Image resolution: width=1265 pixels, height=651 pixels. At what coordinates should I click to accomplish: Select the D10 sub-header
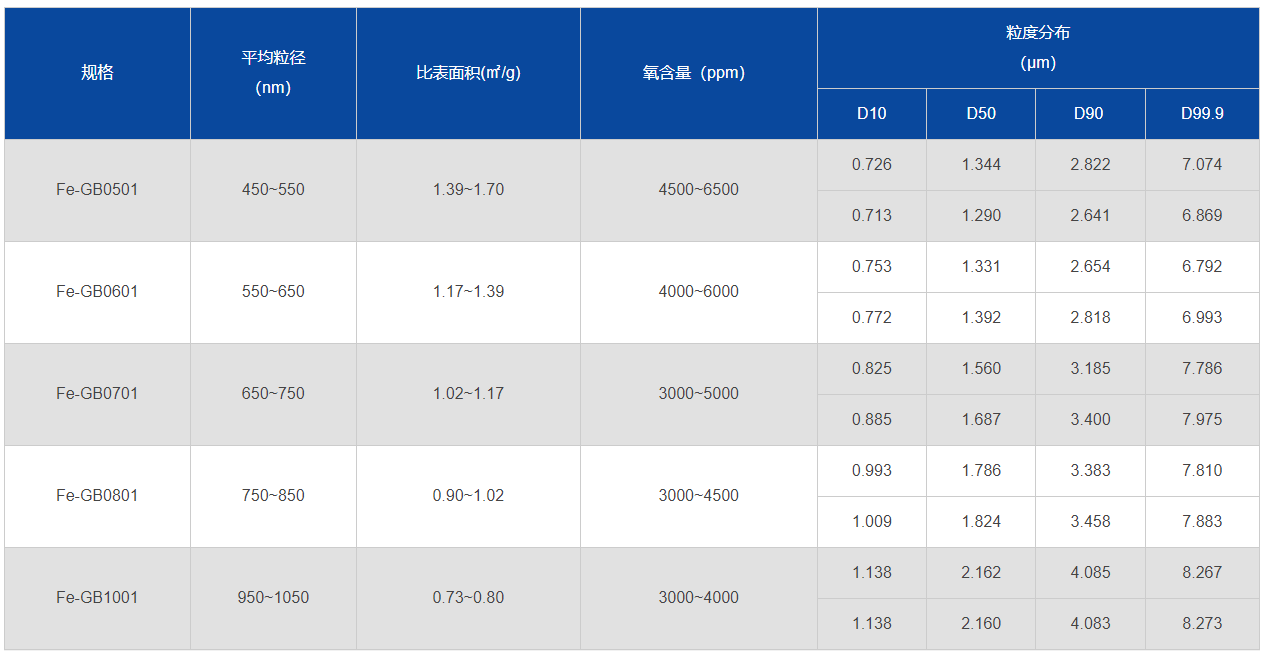[872, 113]
